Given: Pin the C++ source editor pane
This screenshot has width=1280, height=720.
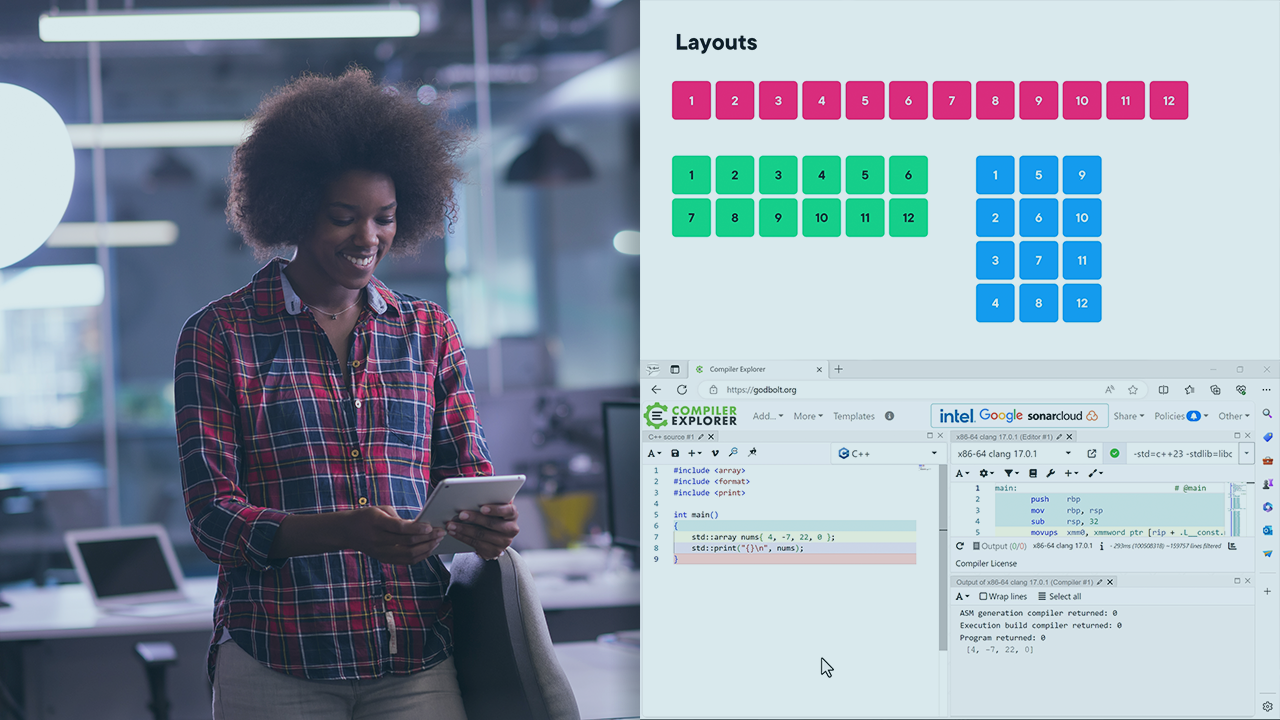Looking at the screenshot, I should [x=752, y=452].
